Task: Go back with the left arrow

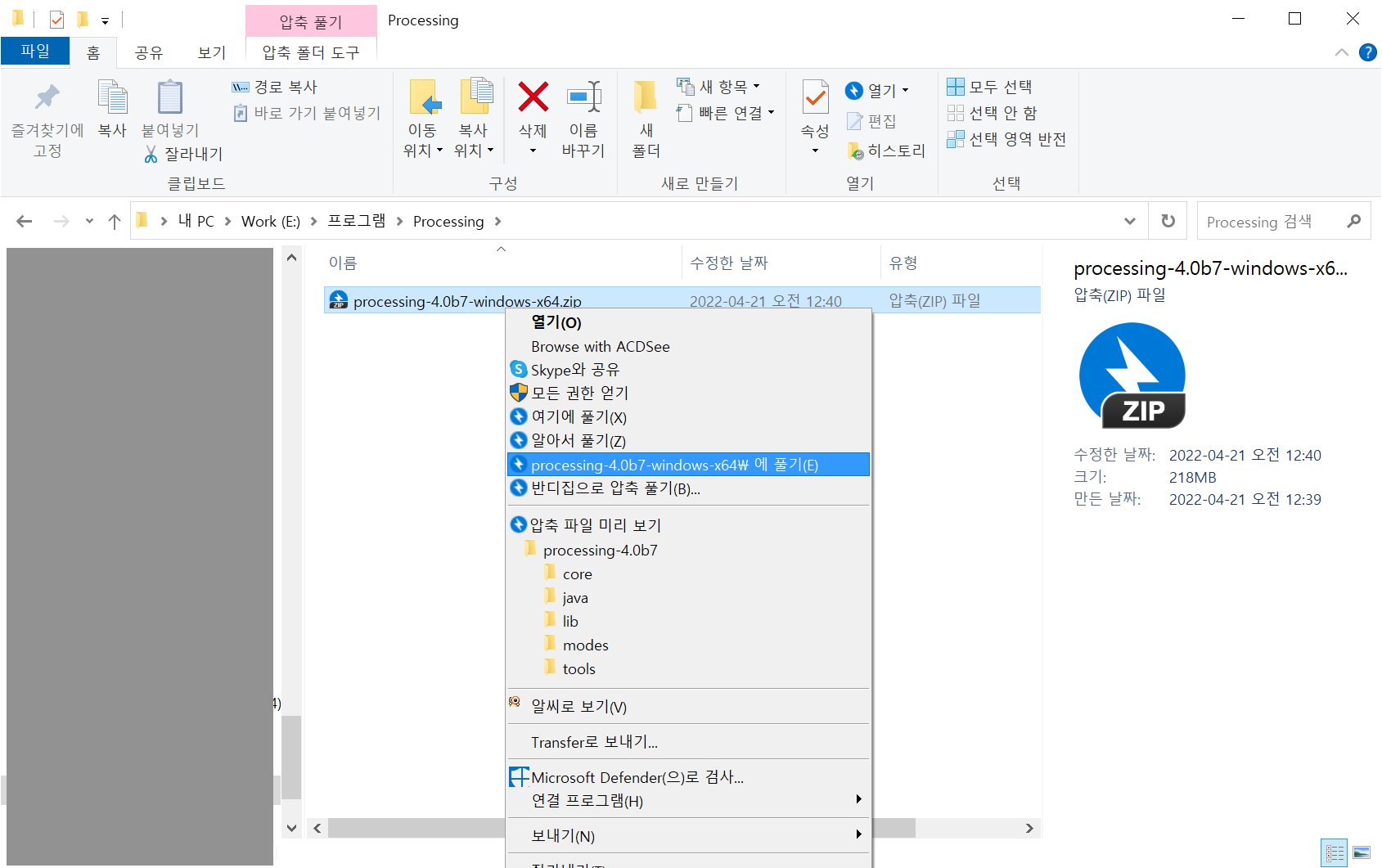Action: click(x=25, y=221)
